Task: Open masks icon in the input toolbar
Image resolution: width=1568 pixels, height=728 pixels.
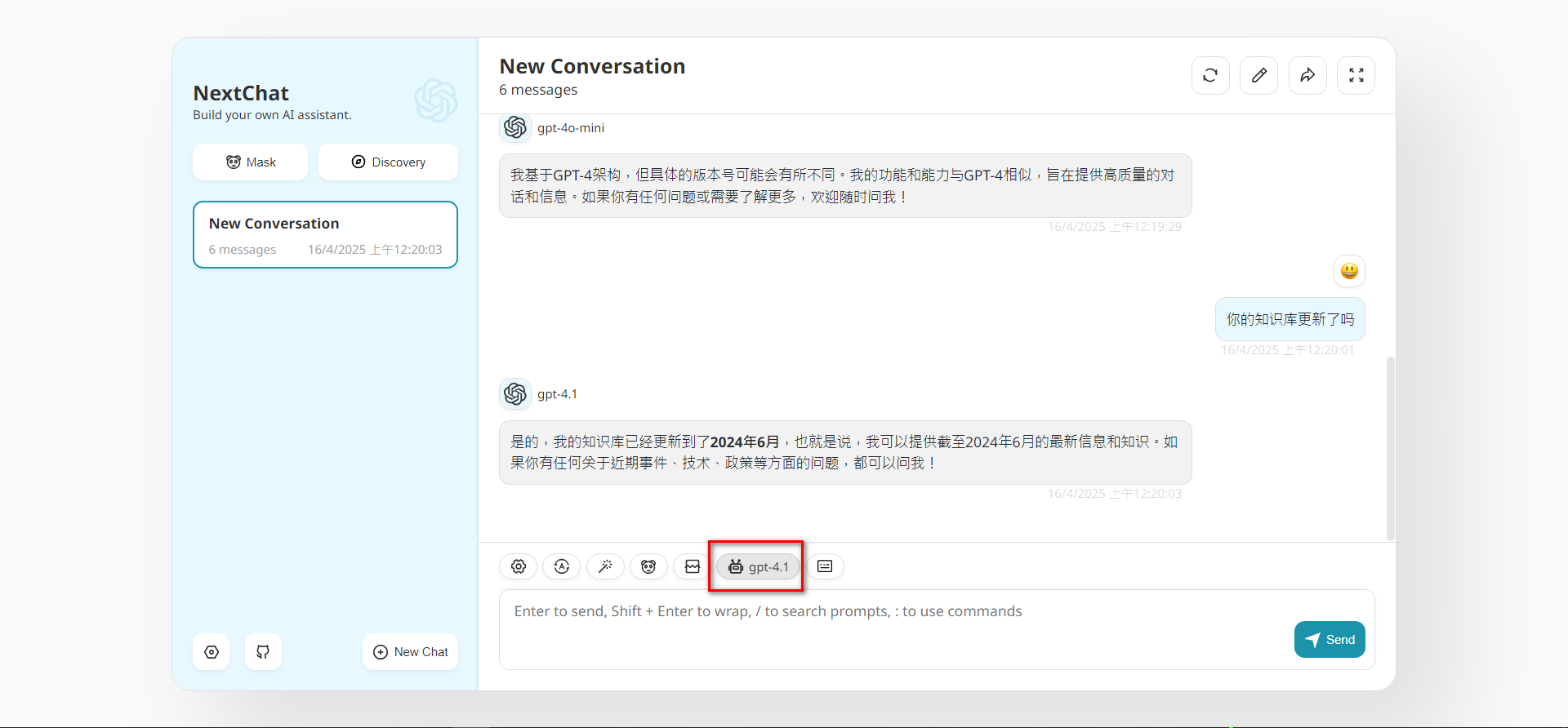Action: click(x=648, y=566)
